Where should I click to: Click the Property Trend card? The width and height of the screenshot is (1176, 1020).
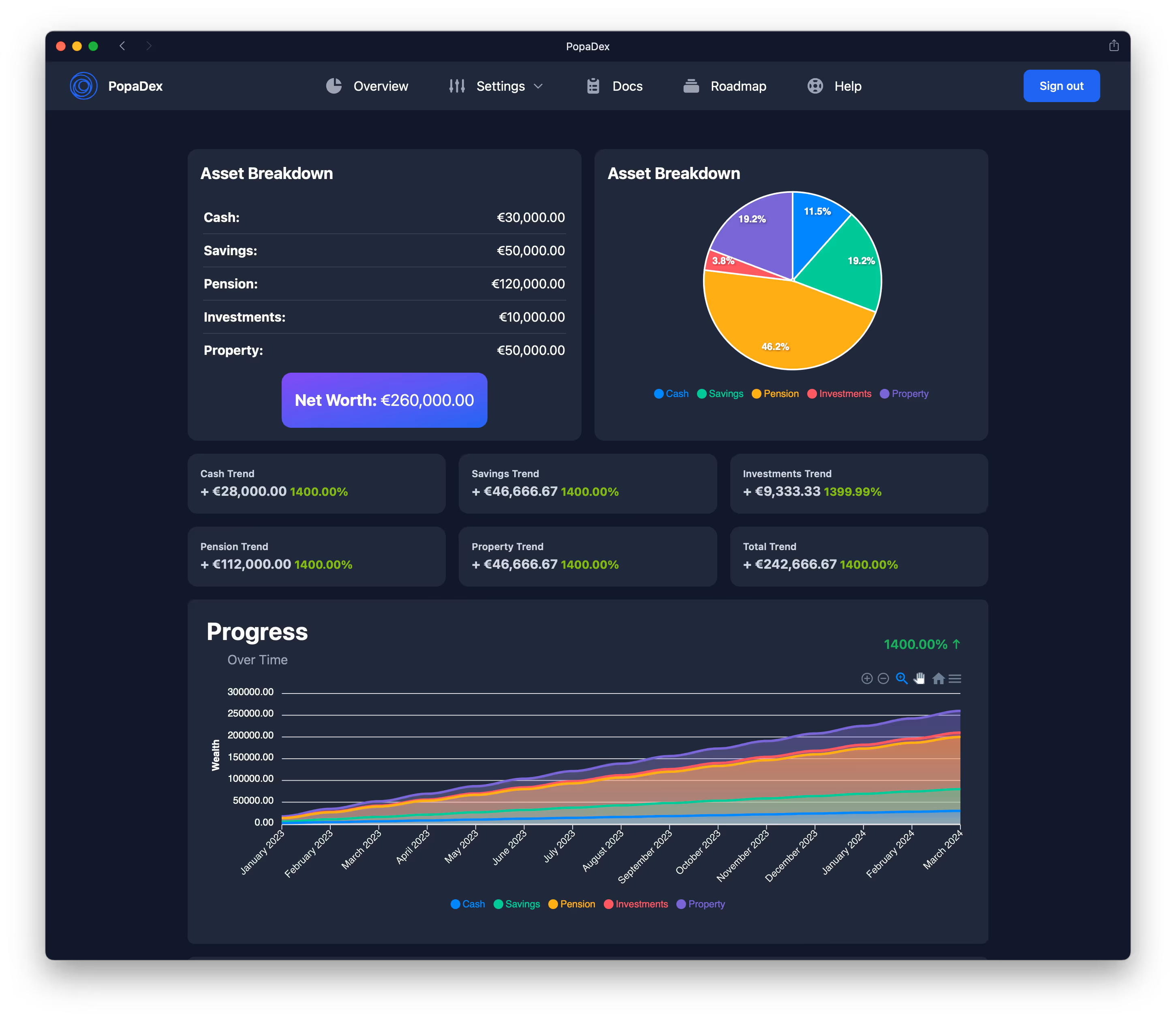[588, 556]
